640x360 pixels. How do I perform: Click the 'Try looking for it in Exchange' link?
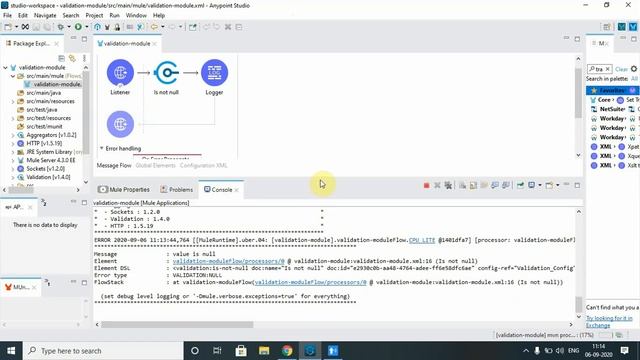tap(609, 322)
